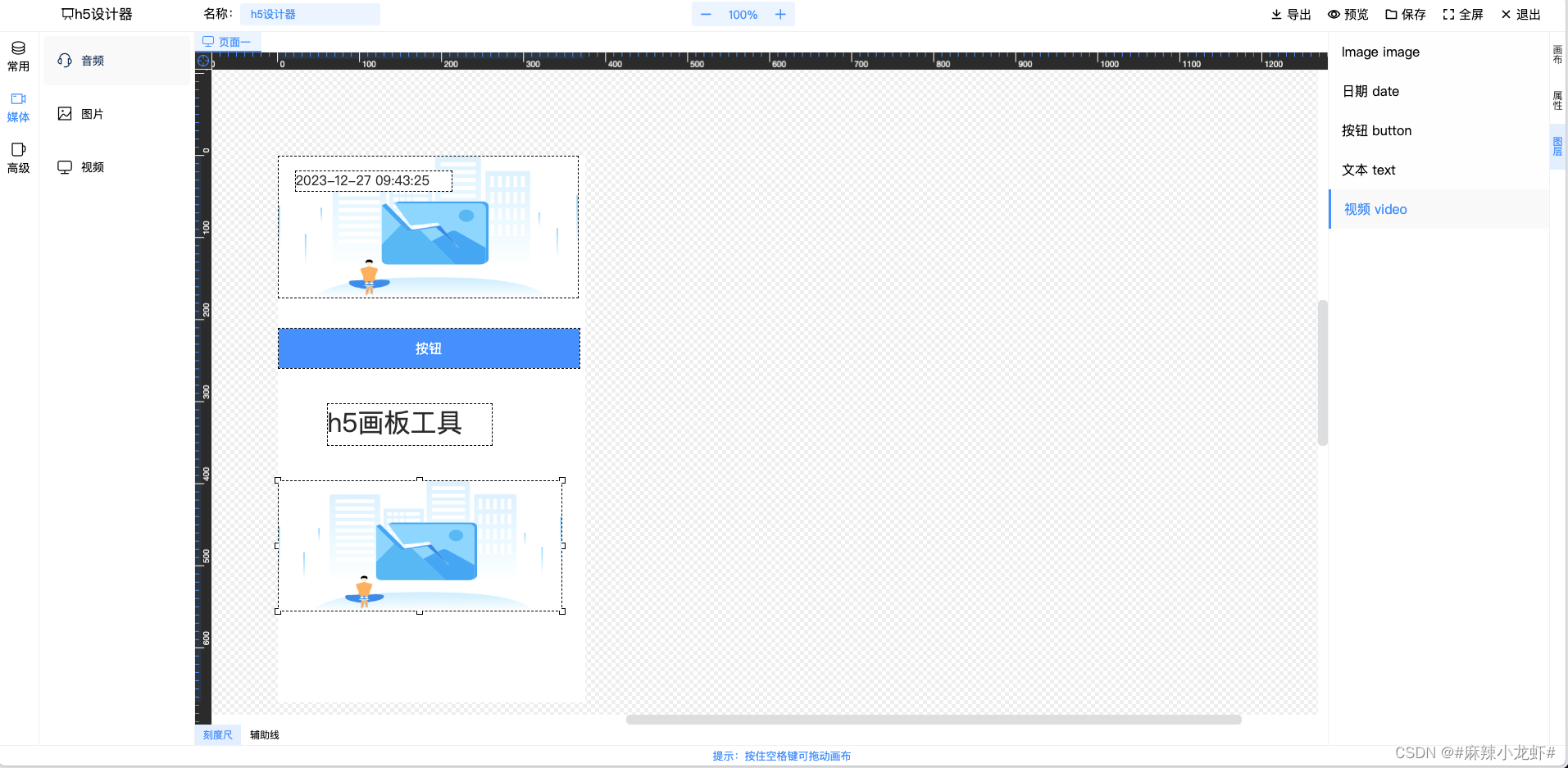Viewport: 1568px width, 768px height.
Task: Click the left-middle resize handle of selected image
Action: click(278, 546)
